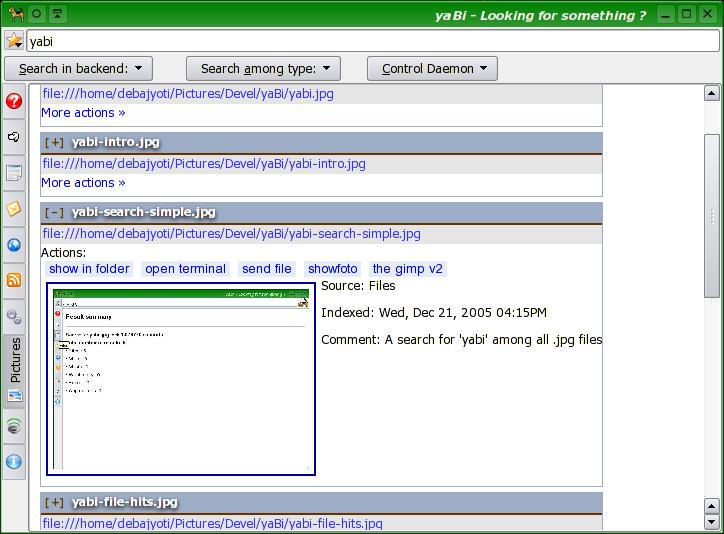This screenshot has height=534, width=724.
Task: Expand the yabi-intro.jpg result
Action: point(54,142)
